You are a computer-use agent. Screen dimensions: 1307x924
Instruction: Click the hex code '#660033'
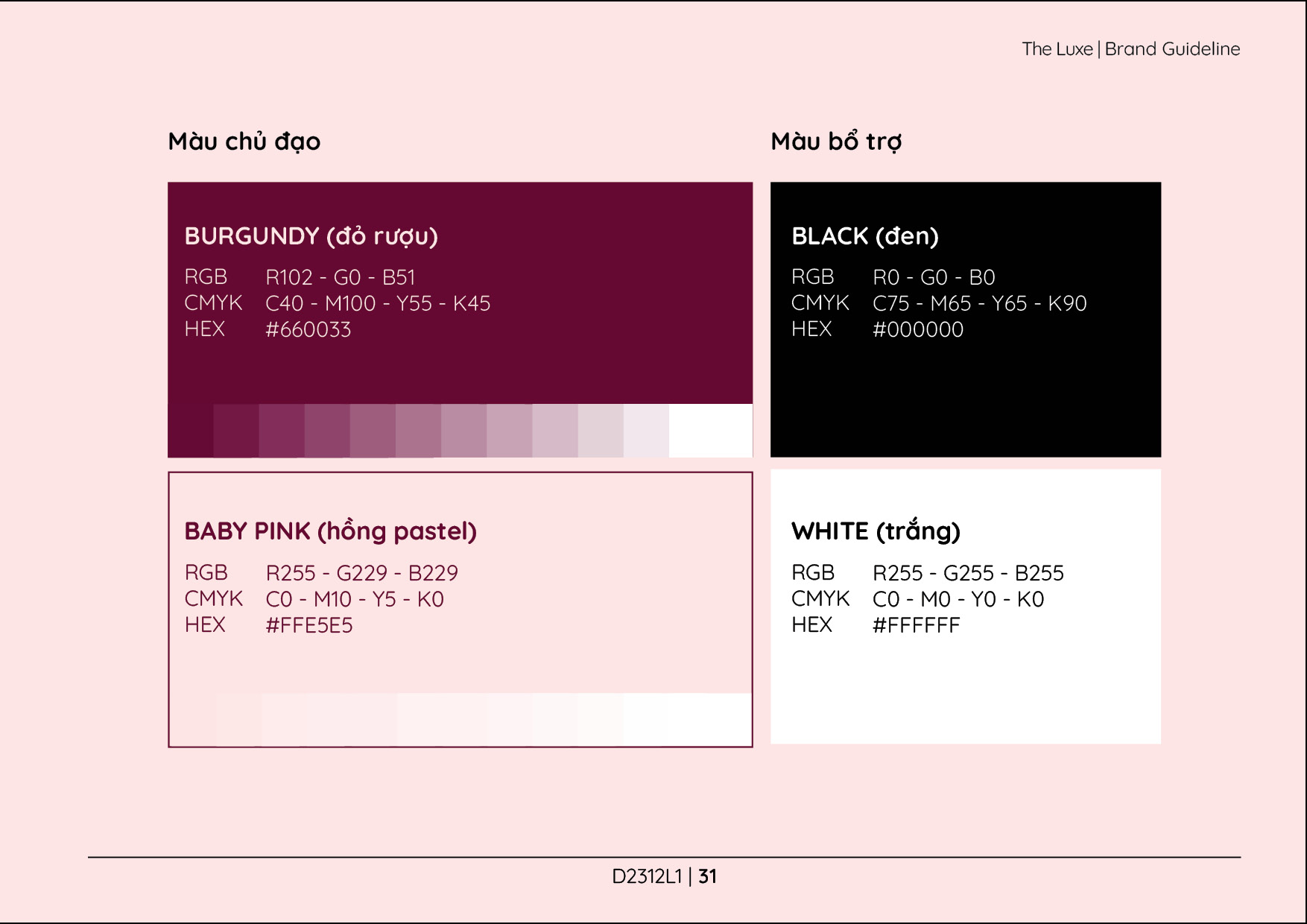[x=308, y=329]
